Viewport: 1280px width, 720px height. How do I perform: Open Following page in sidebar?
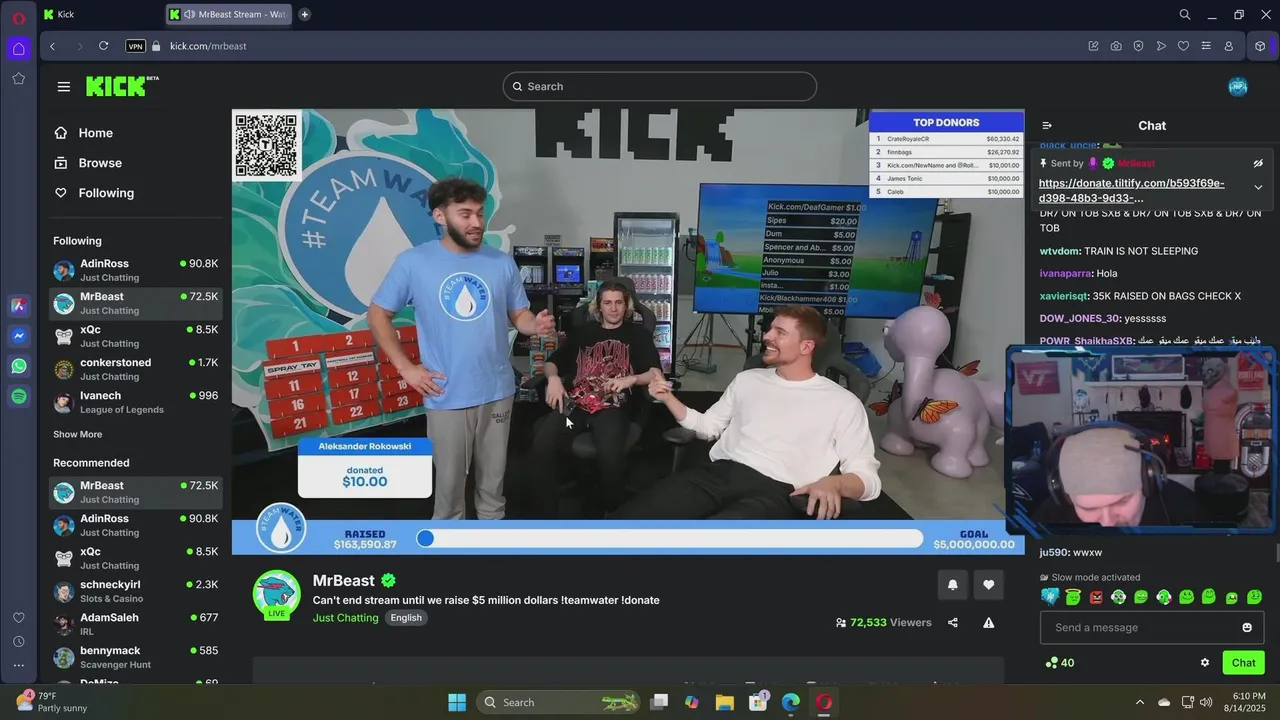(94, 193)
